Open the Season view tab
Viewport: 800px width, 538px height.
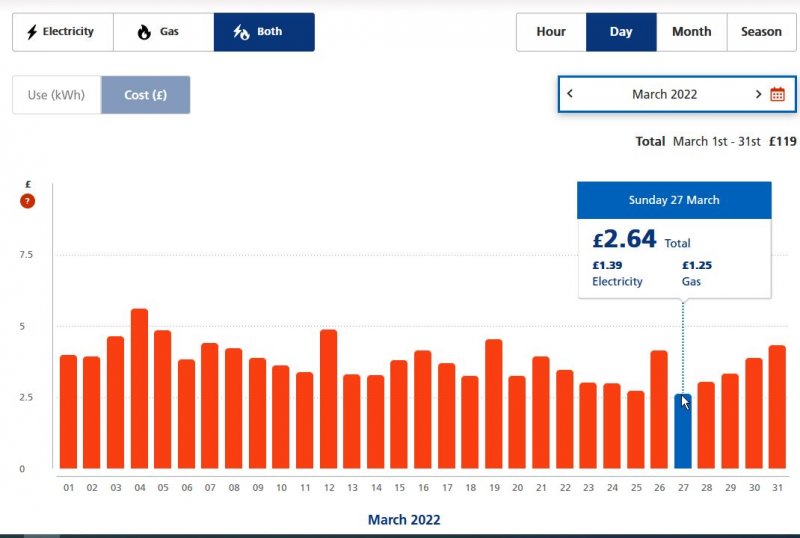(x=761, y=32)
